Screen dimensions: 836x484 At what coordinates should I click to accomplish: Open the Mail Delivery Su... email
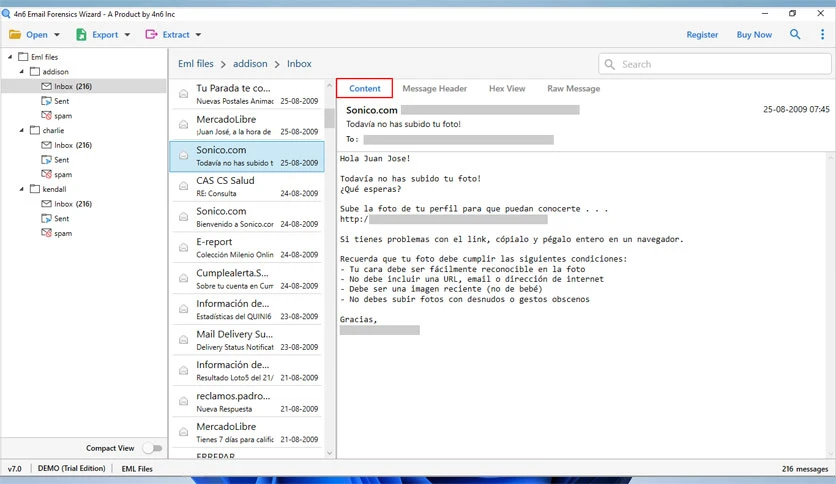(247, 340)
